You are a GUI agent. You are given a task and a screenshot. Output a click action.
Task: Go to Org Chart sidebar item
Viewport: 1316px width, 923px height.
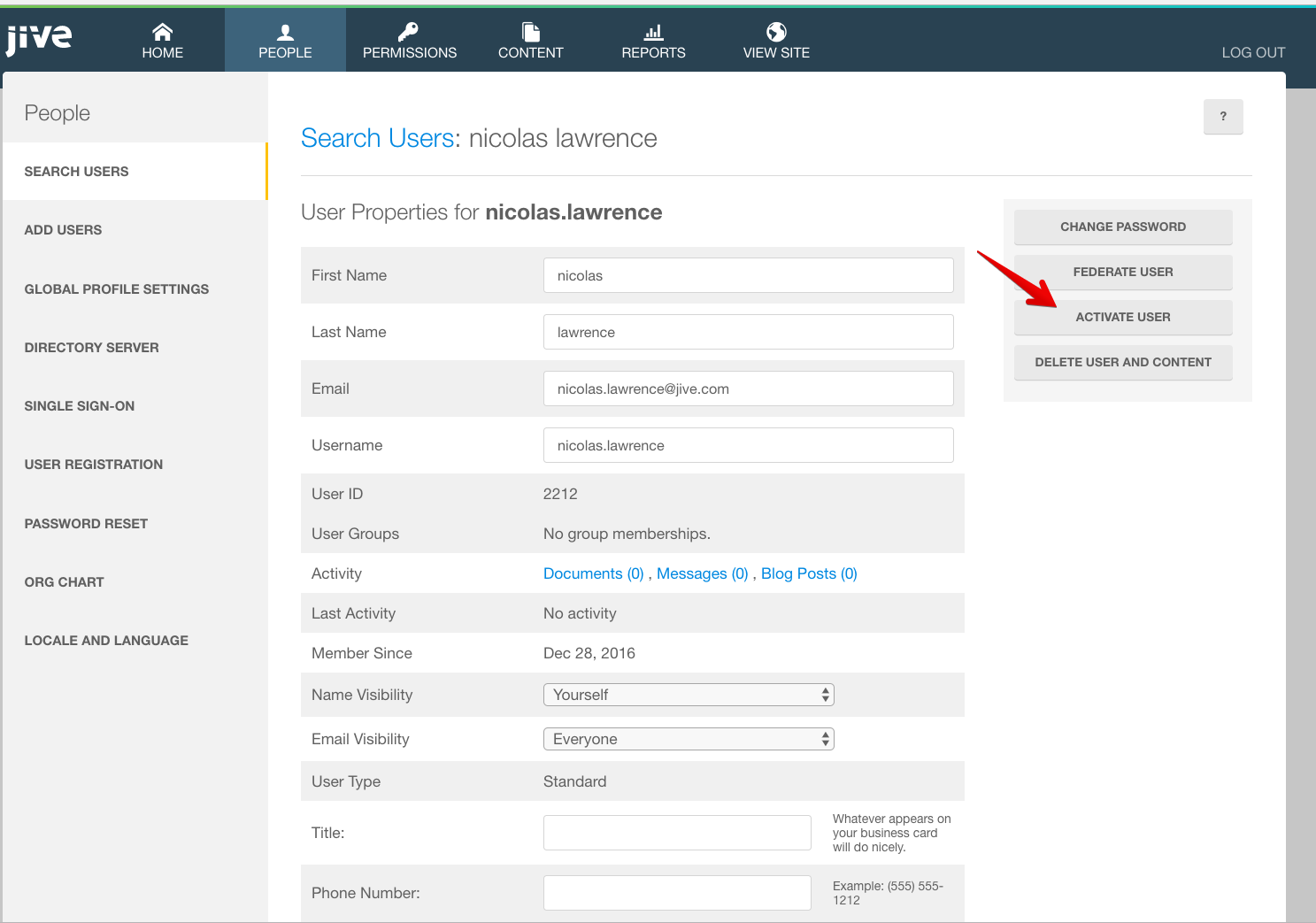click(x=64, y=582)
